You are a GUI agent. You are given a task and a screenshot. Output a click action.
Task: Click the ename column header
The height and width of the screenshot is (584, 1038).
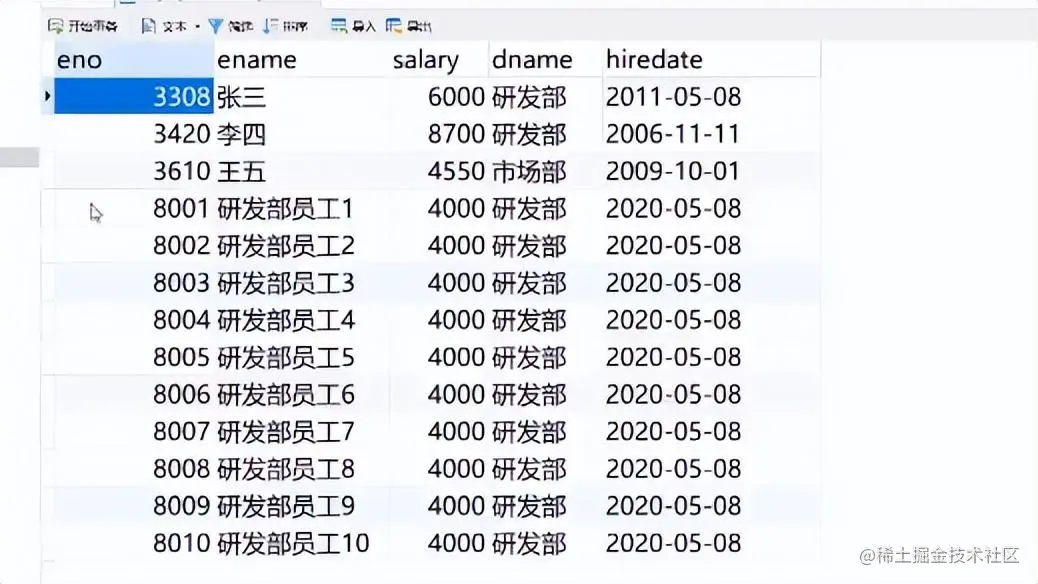(x=302, y=60)
